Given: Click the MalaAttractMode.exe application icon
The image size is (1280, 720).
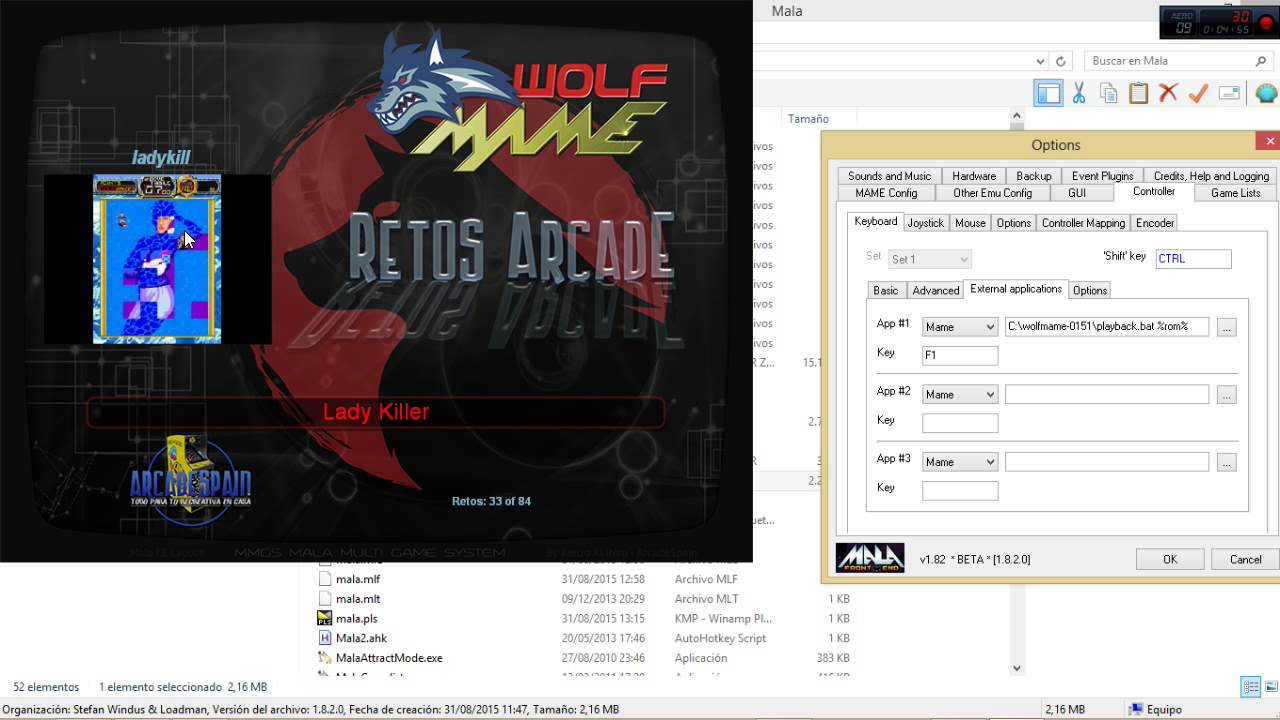Looking at the screenshot, I should 324,658.
